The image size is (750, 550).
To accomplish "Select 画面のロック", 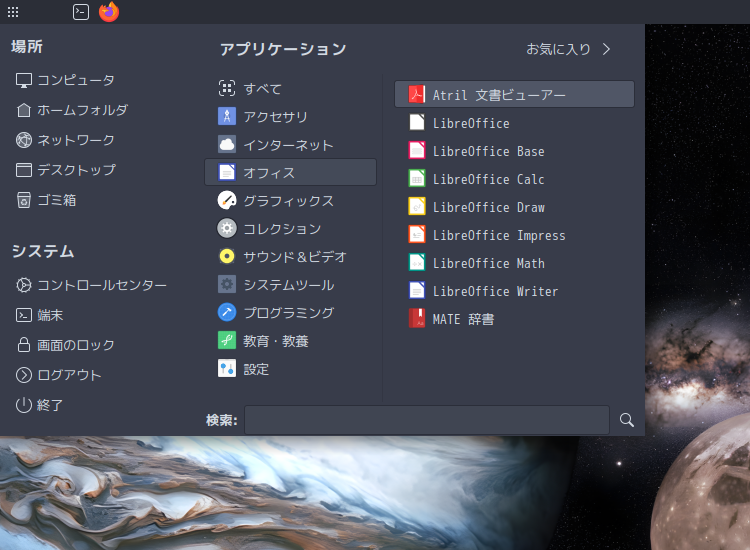I will (x=65, y=345).
